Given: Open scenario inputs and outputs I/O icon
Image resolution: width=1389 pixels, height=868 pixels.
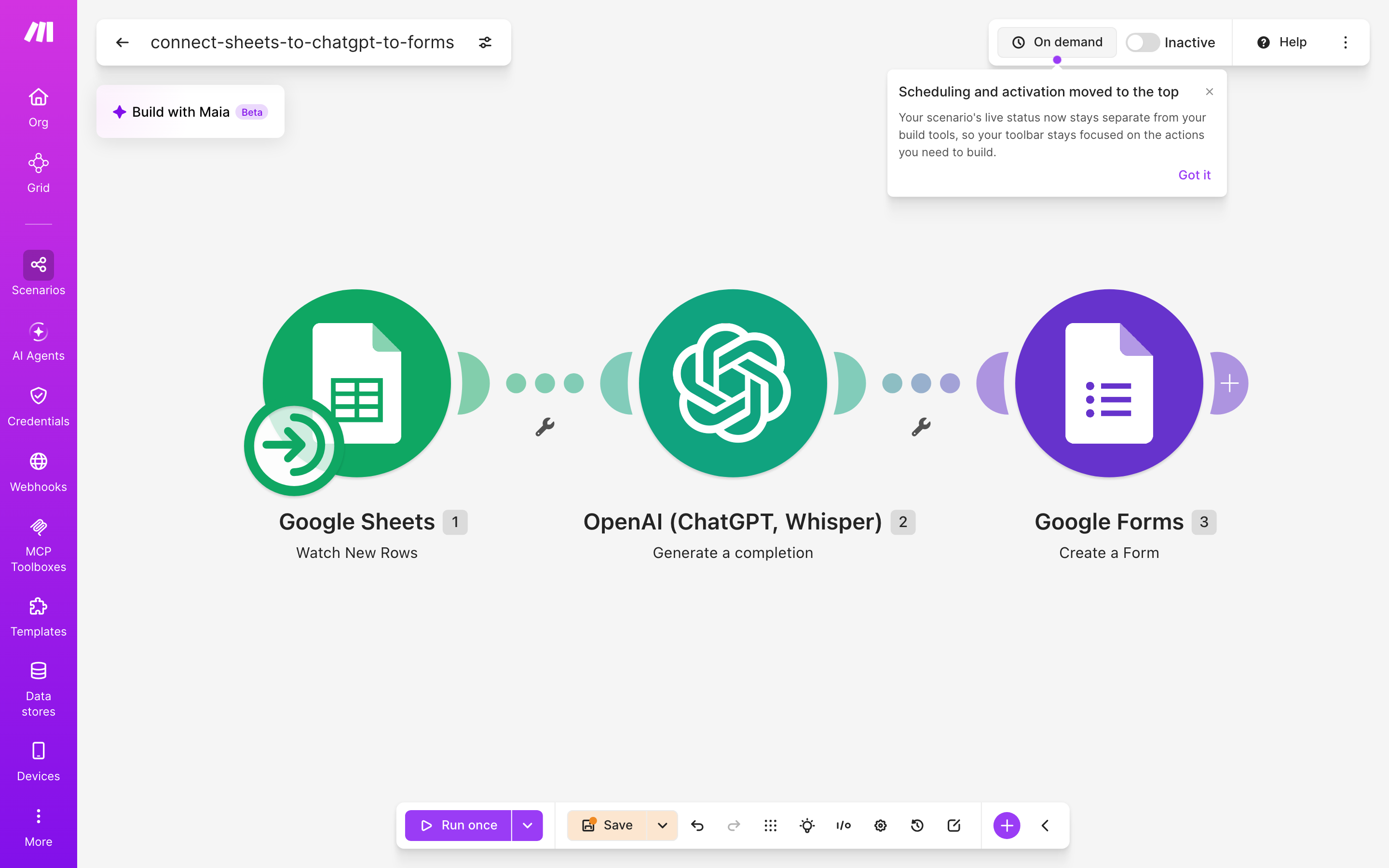Looking at the screenshot, I should 844,826.
